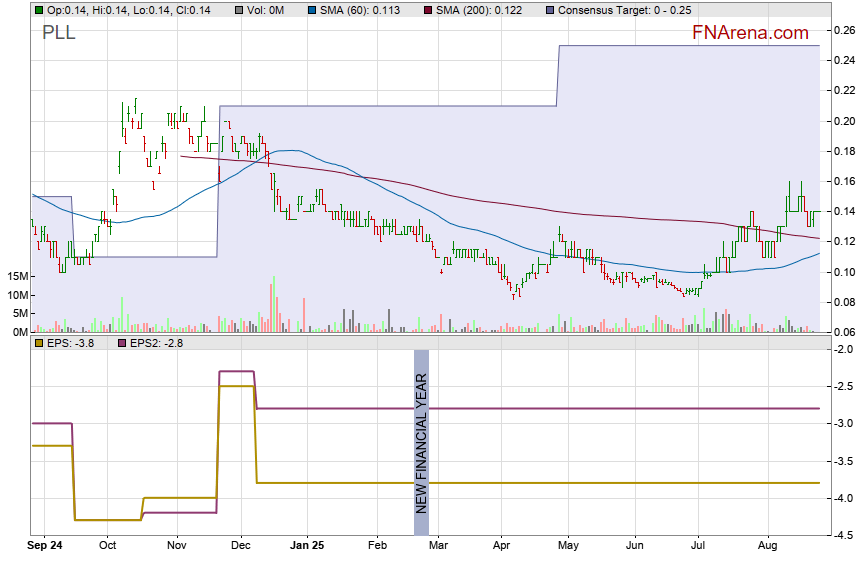
Task: Click the Aug label on the date axis
Action: [x=768, y=546]
